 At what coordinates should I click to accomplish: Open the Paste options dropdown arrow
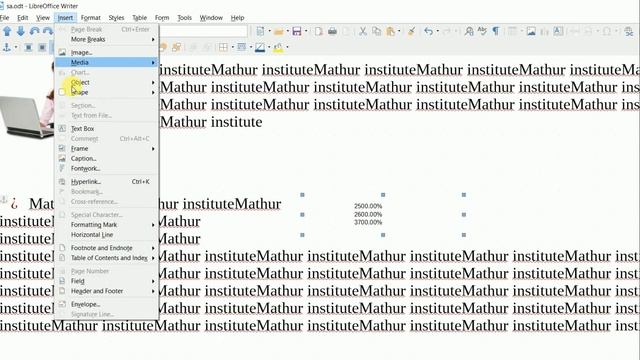399,31
